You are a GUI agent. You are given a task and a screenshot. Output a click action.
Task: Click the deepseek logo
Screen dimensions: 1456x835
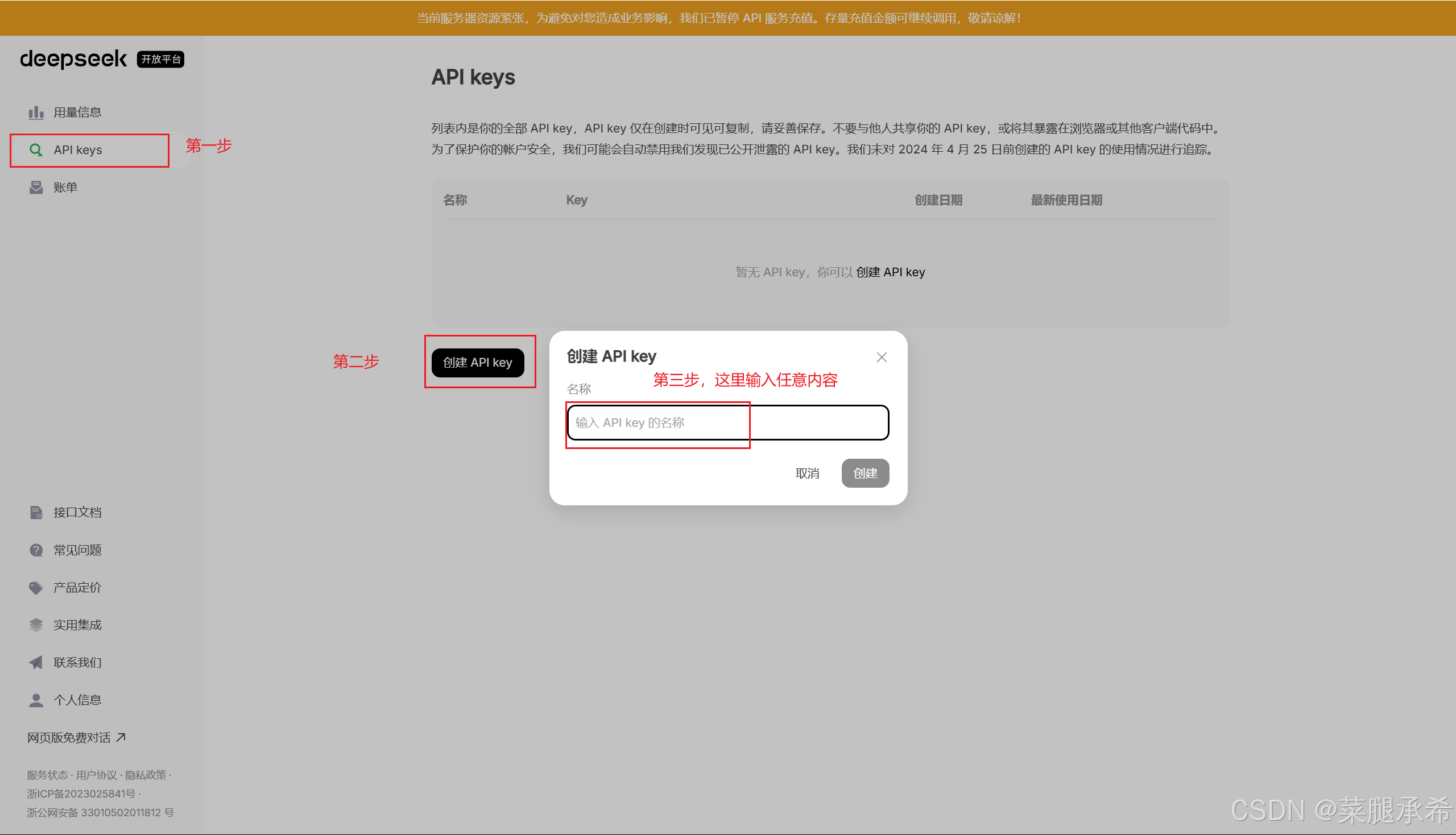click(x=73, y=59)
